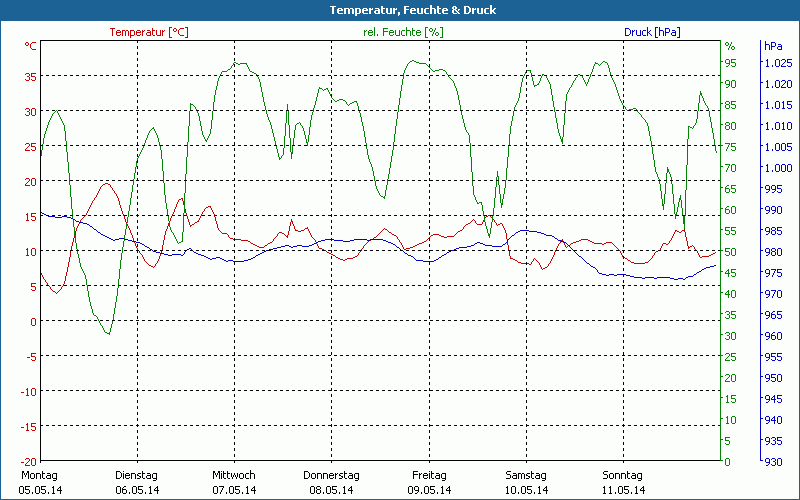Click the blue '980' pressure axis value
Viewport: 800px width, 500px height.
click(x=773, y=252)
